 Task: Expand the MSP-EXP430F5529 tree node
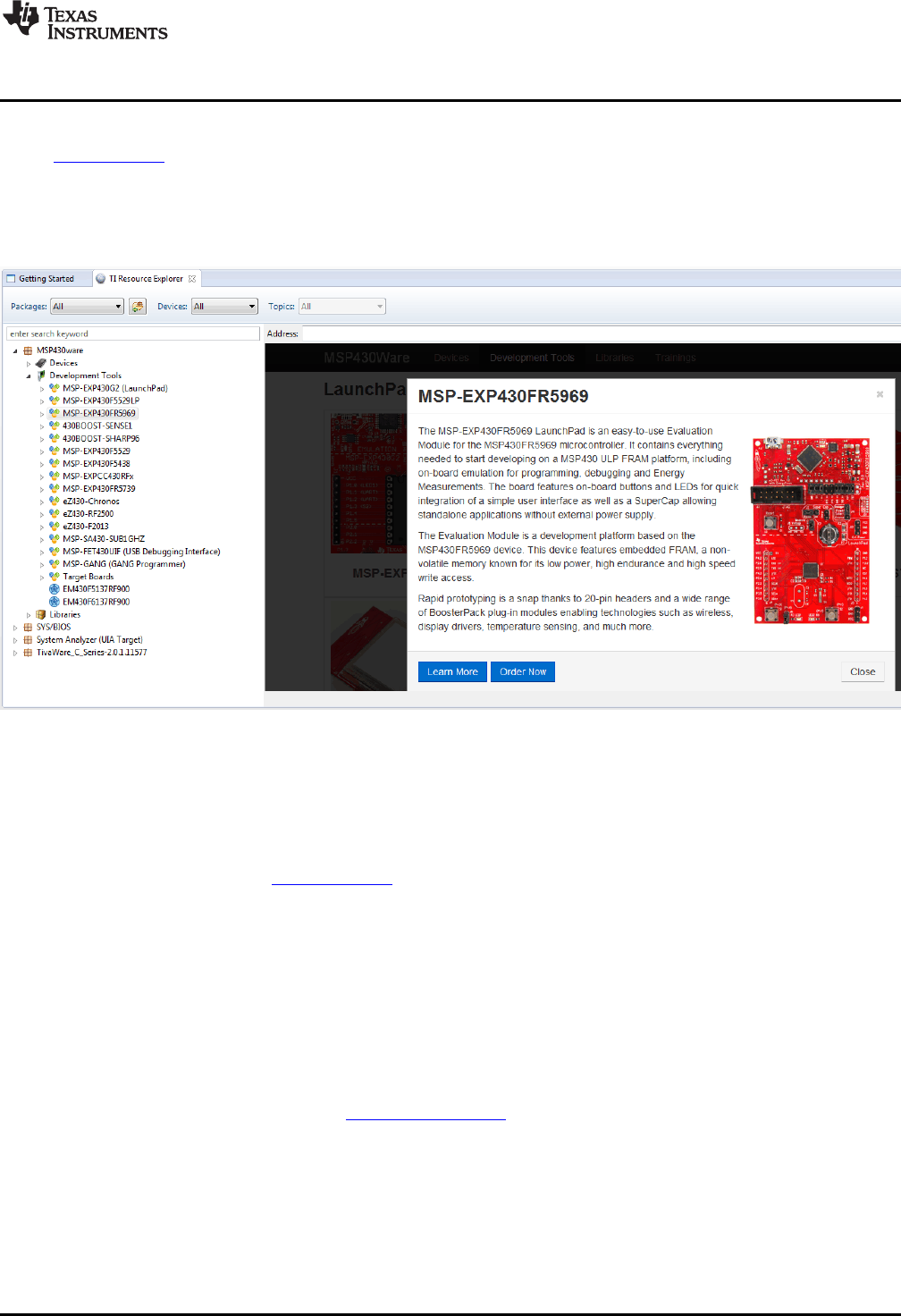pyautogui.click(x=42, y=451)
